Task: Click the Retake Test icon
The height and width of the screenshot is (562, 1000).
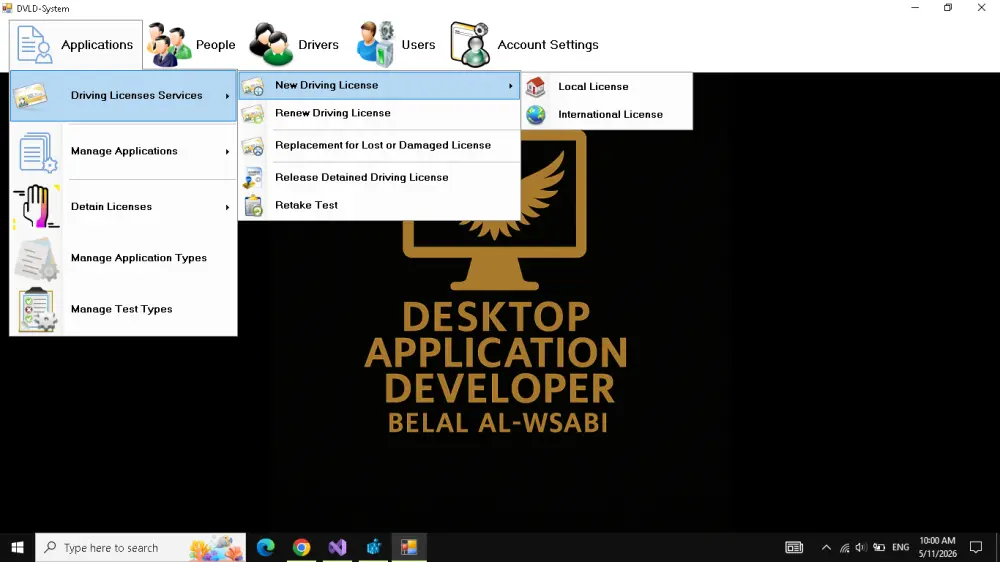Action: tap(253, 205)
